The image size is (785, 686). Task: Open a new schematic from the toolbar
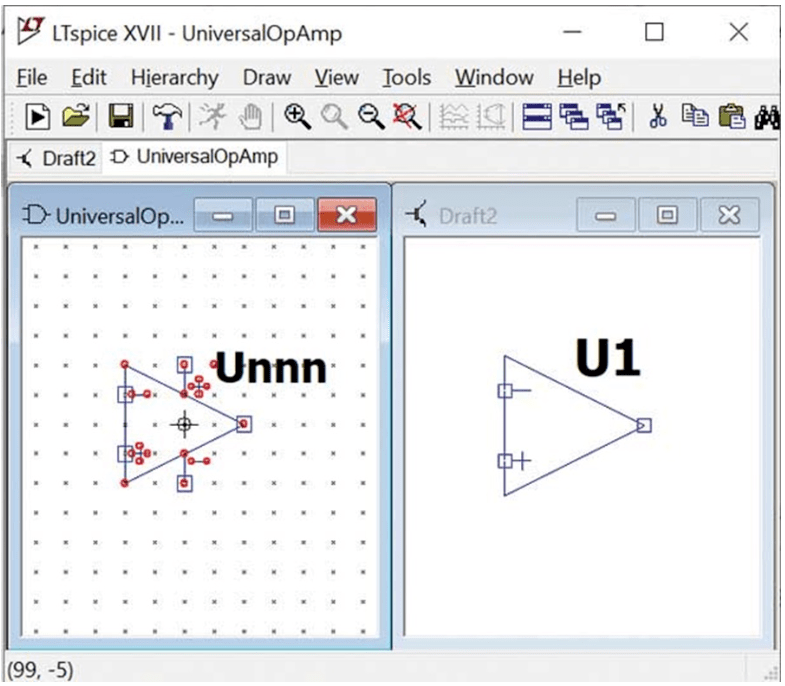[38, 117]
